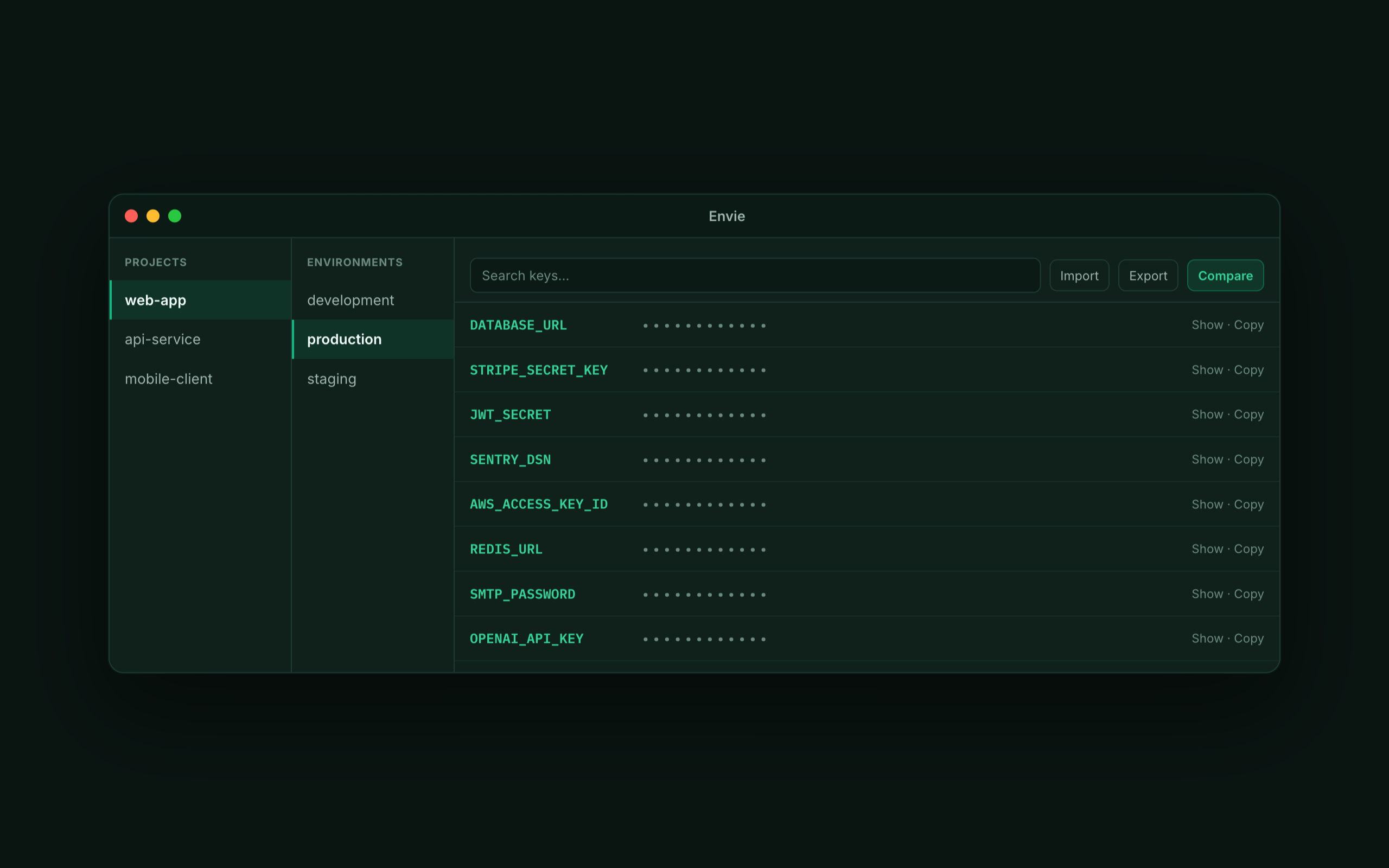1389x868 pixels.
Task: Show the SMTP_PASSWORD value
Action: [x=1207, y=593]
